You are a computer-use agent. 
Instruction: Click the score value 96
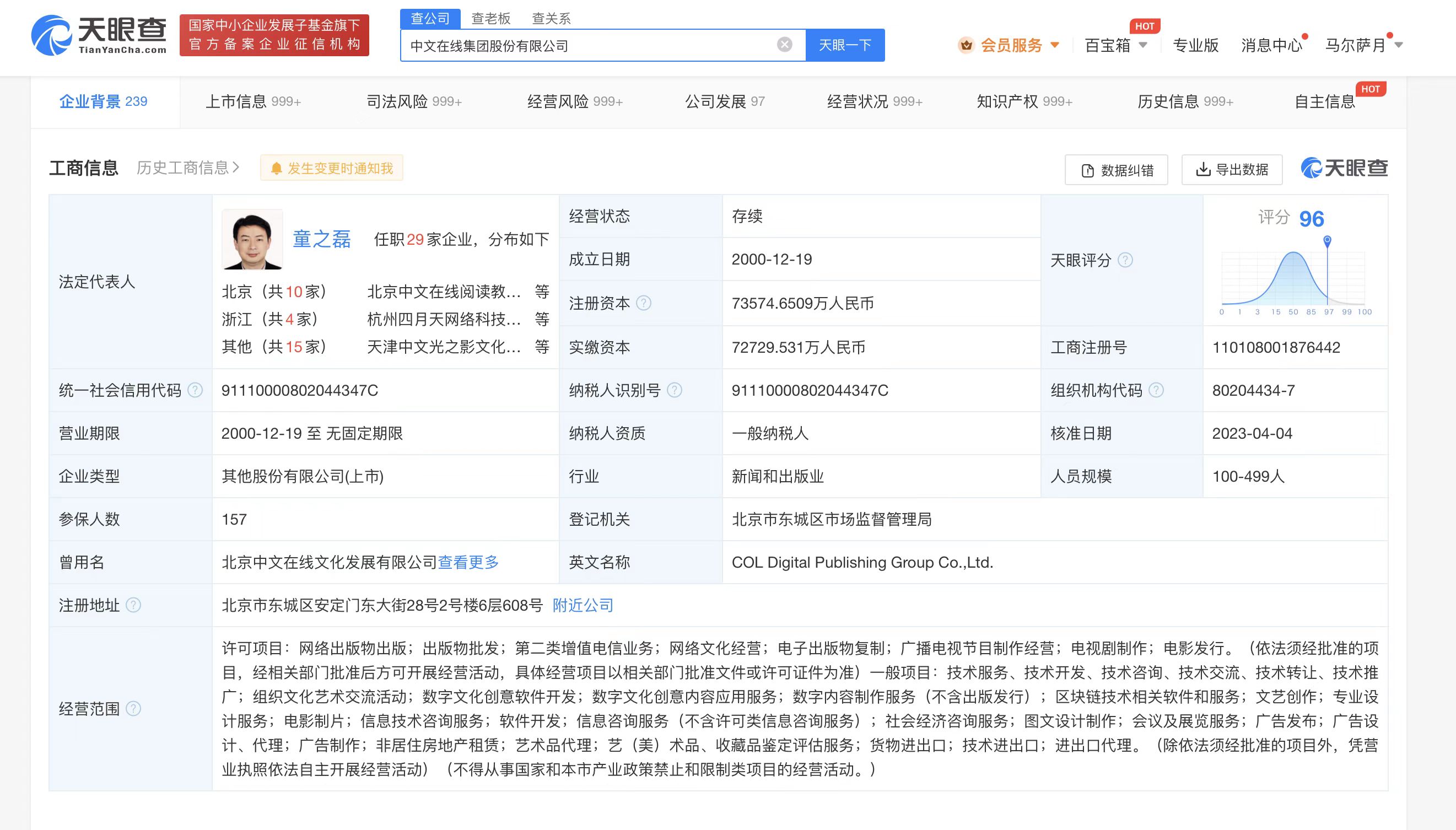(x=1311, y=219)
